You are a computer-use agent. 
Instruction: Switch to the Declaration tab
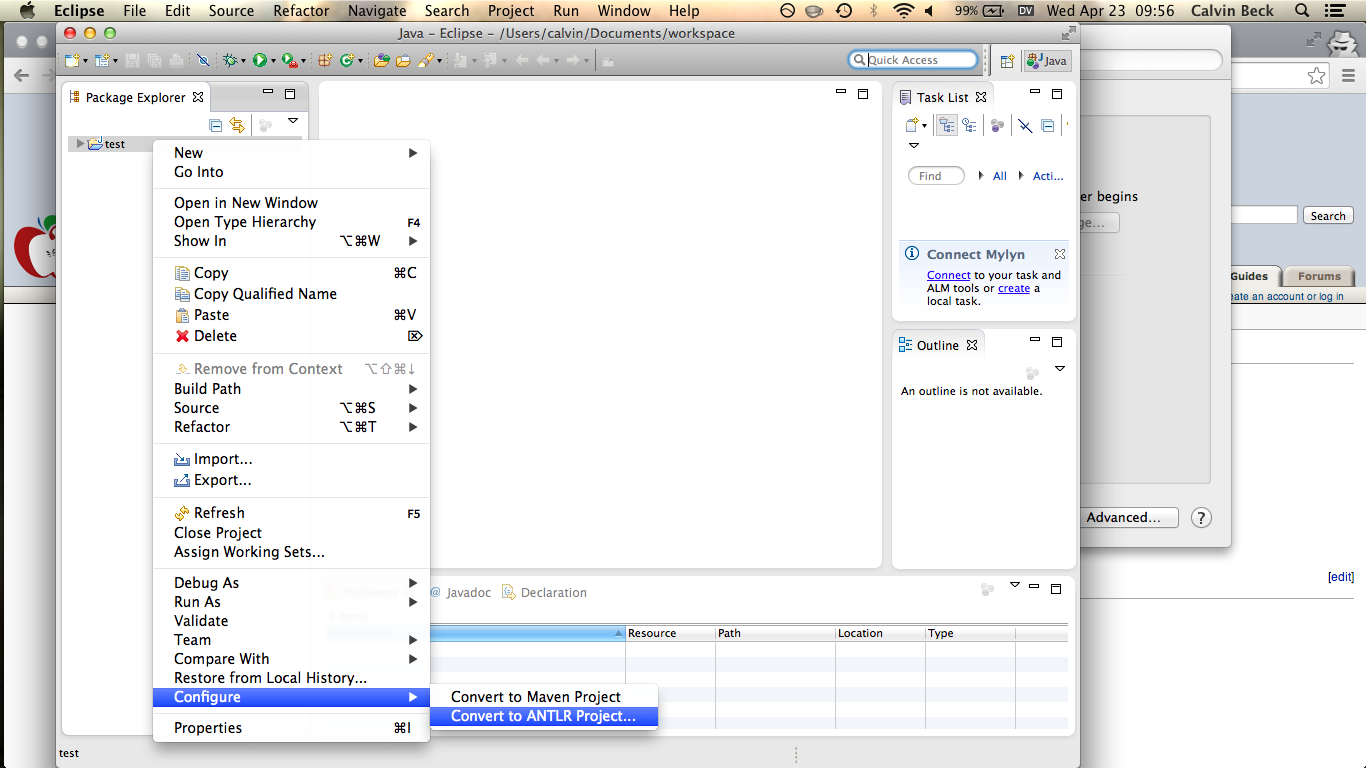point(544,592)
